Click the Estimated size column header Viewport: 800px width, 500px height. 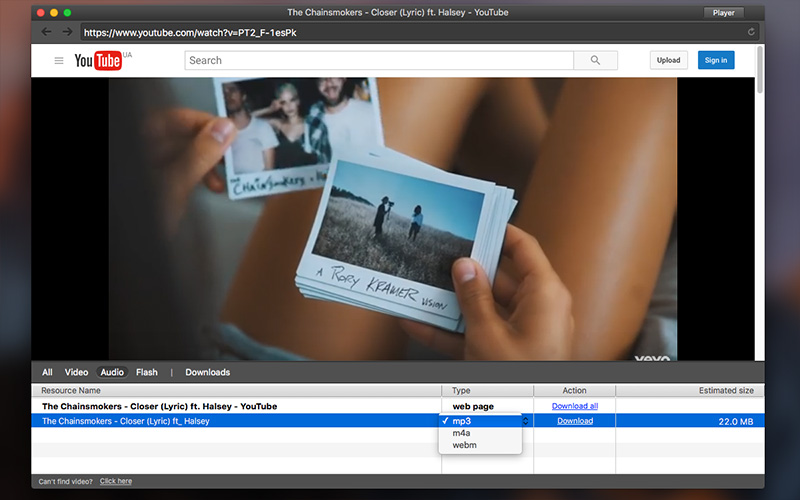point(690,390)
